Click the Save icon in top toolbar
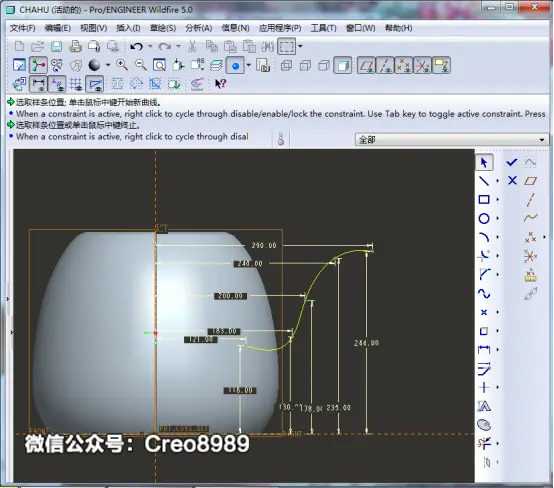The height and width of the screenshot is (488, 554). 57,46
